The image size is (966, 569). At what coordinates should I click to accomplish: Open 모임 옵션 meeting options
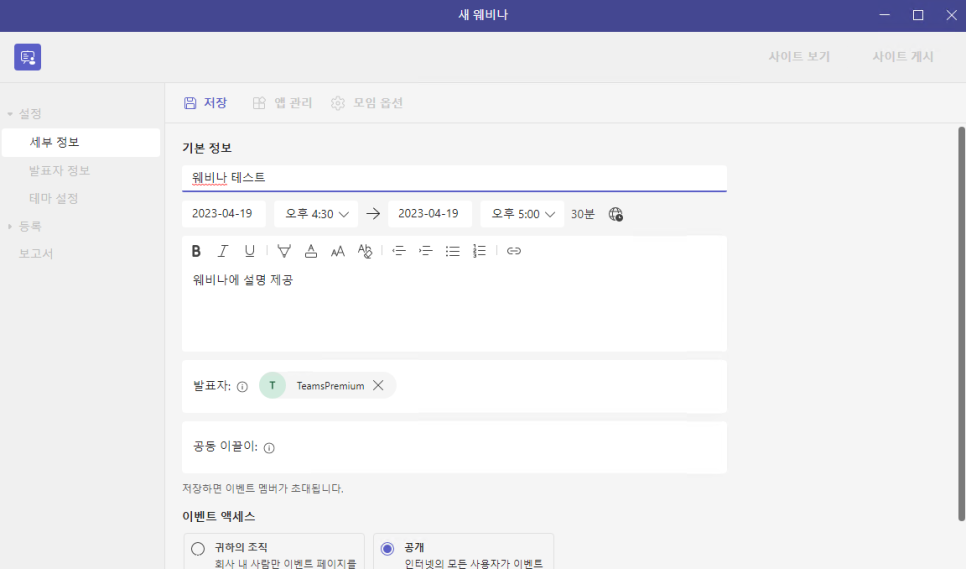click(x=367, y=103)
